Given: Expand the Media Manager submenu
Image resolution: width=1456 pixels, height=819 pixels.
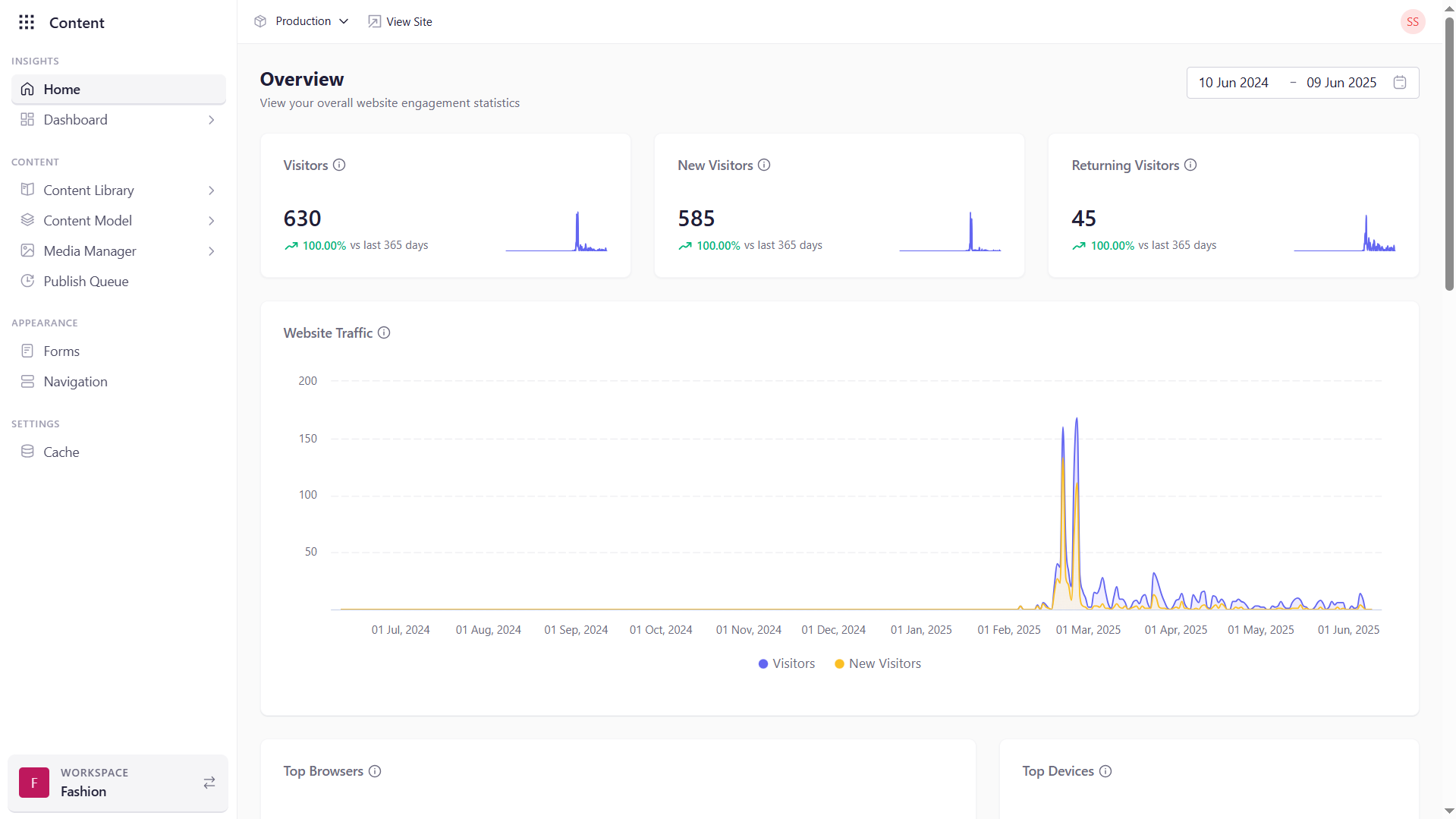Looking at the screenshot, I should point(211,251).
